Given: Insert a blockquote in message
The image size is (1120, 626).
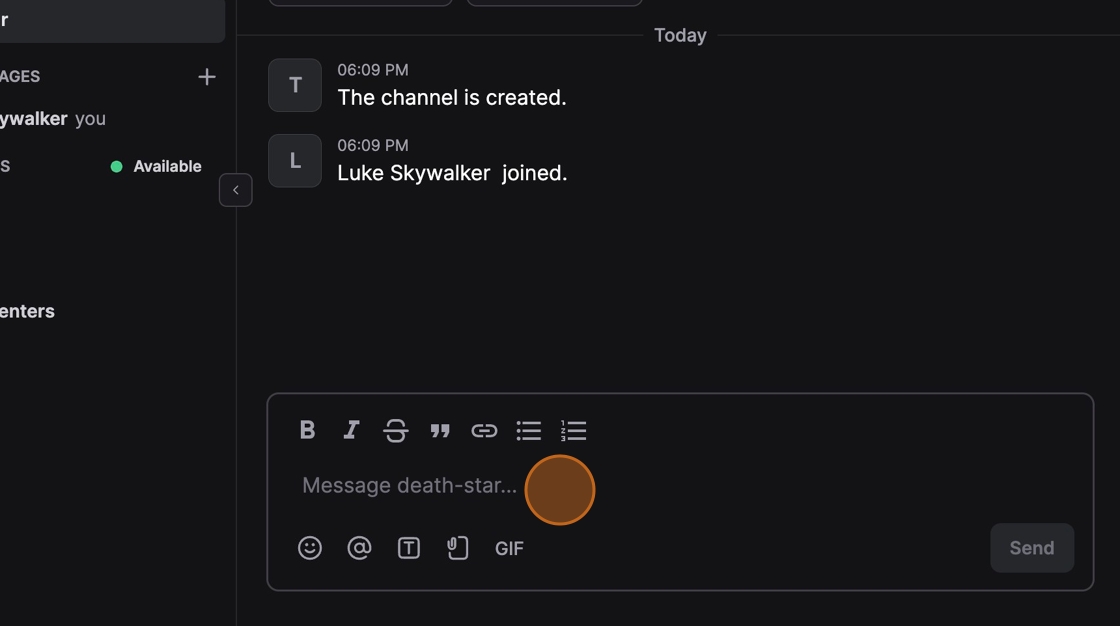Looking at the screenshot, I should click(x=440, y=430).
